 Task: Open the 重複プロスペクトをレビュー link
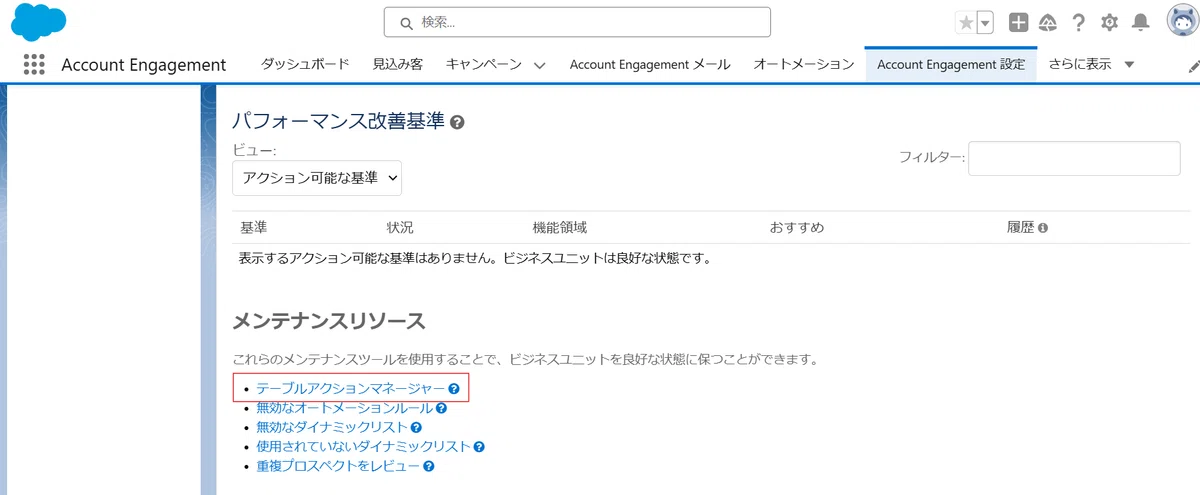pyautogui.click(x=338, y=466)
